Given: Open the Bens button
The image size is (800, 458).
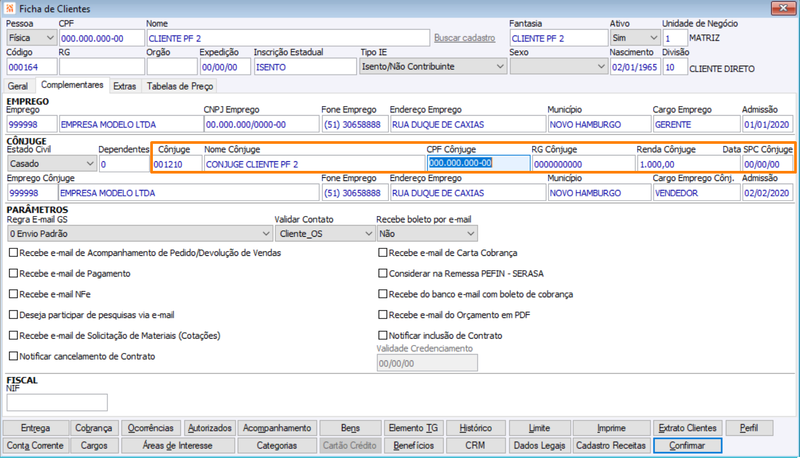Looking at the screenshot, I should 350,428.
